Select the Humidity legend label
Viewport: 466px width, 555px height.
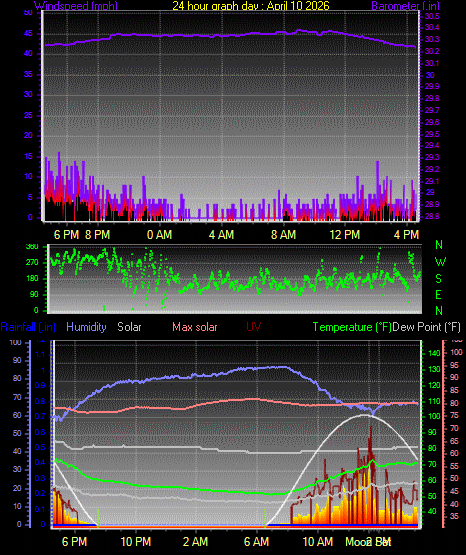(86, 327)
